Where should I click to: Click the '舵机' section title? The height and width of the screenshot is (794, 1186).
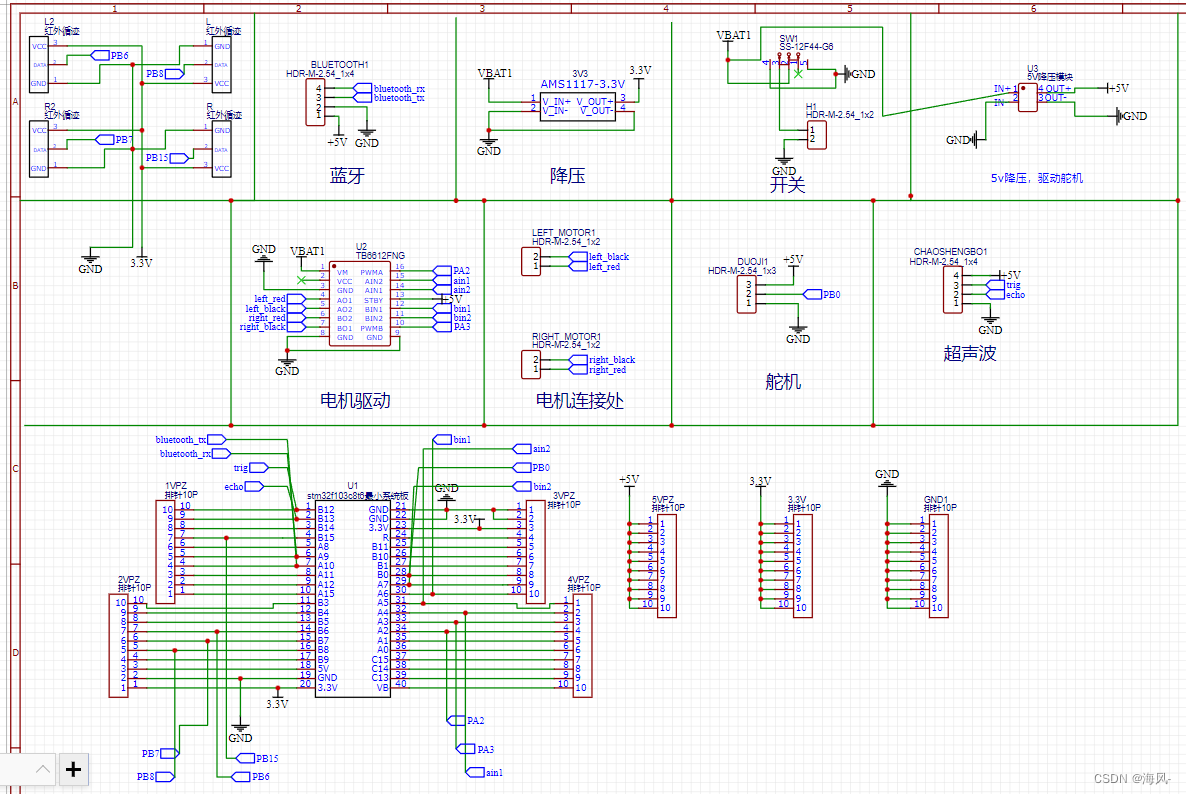[x=783, y=382]
